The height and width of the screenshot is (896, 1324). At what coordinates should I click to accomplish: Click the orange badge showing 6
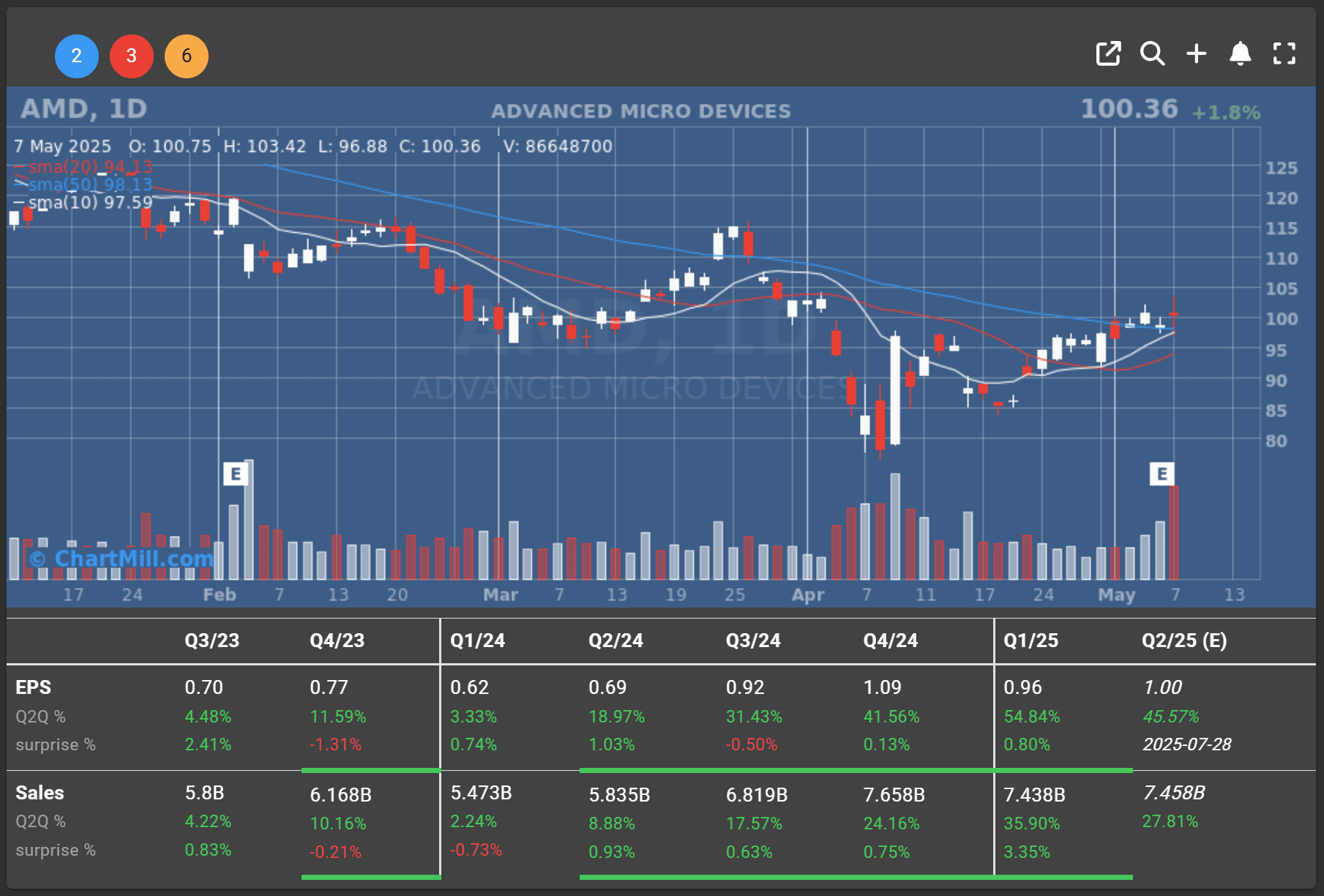coord(187,56)
